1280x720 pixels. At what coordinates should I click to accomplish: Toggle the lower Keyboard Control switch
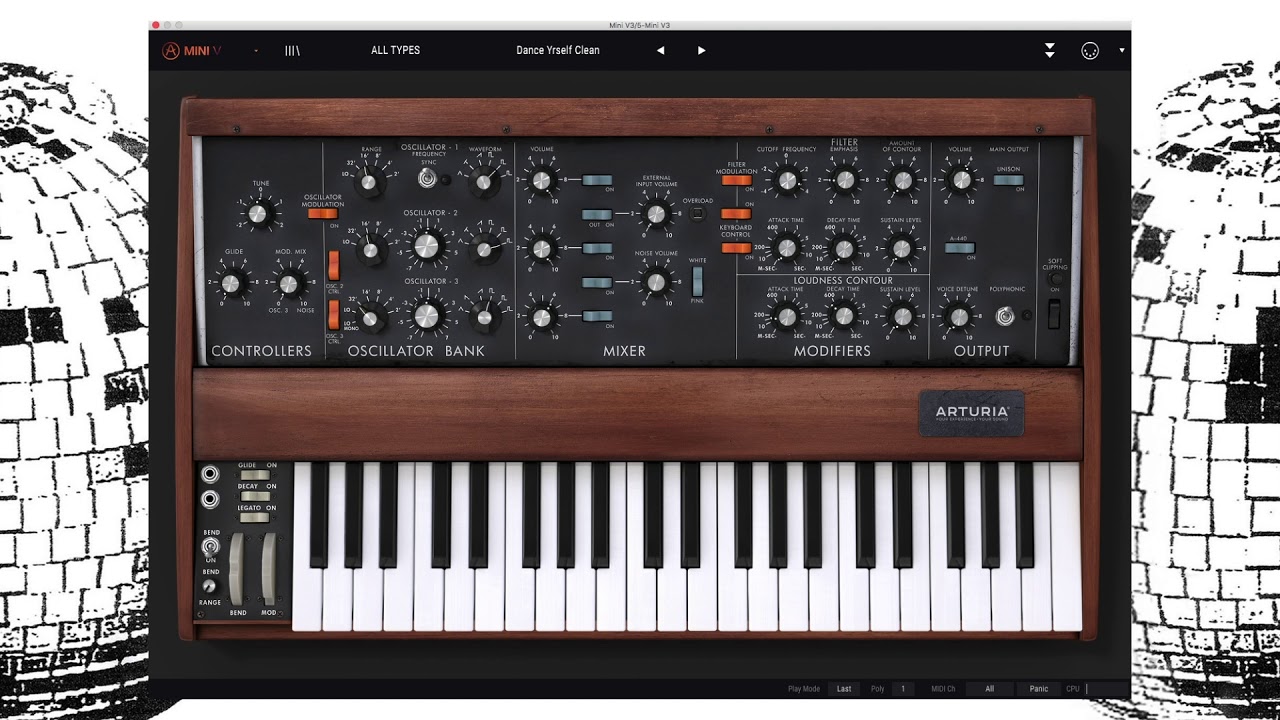[x=735, y=248]
